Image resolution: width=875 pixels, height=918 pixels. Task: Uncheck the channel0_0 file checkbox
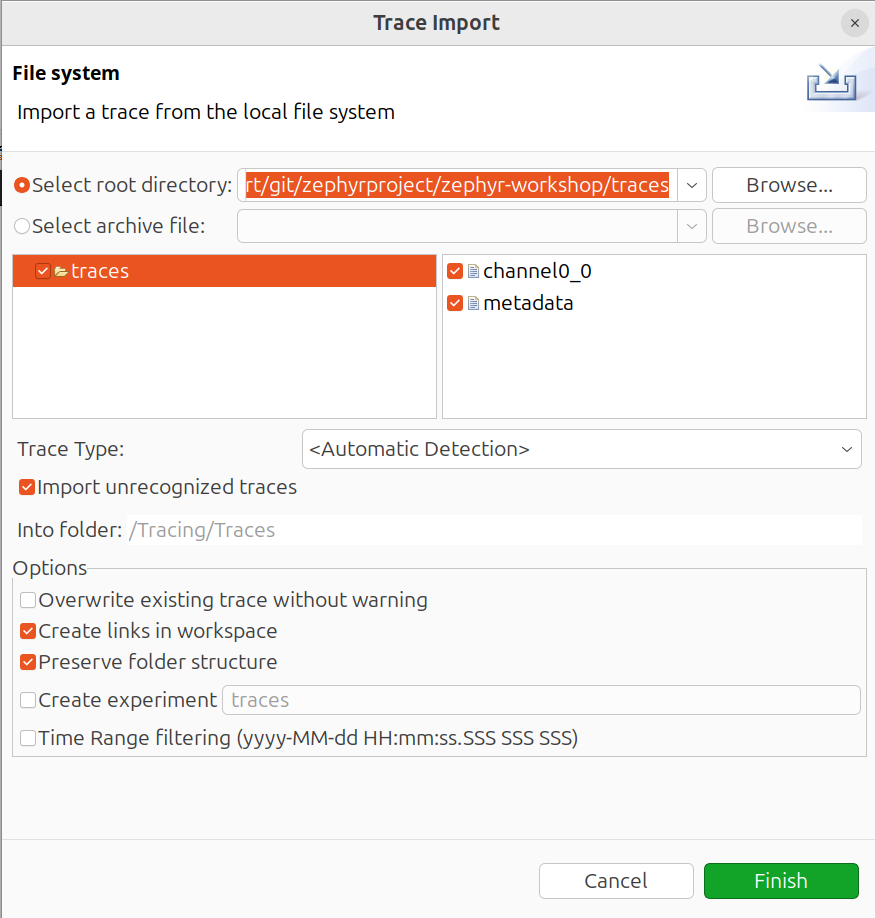click(x=456, y=271)
